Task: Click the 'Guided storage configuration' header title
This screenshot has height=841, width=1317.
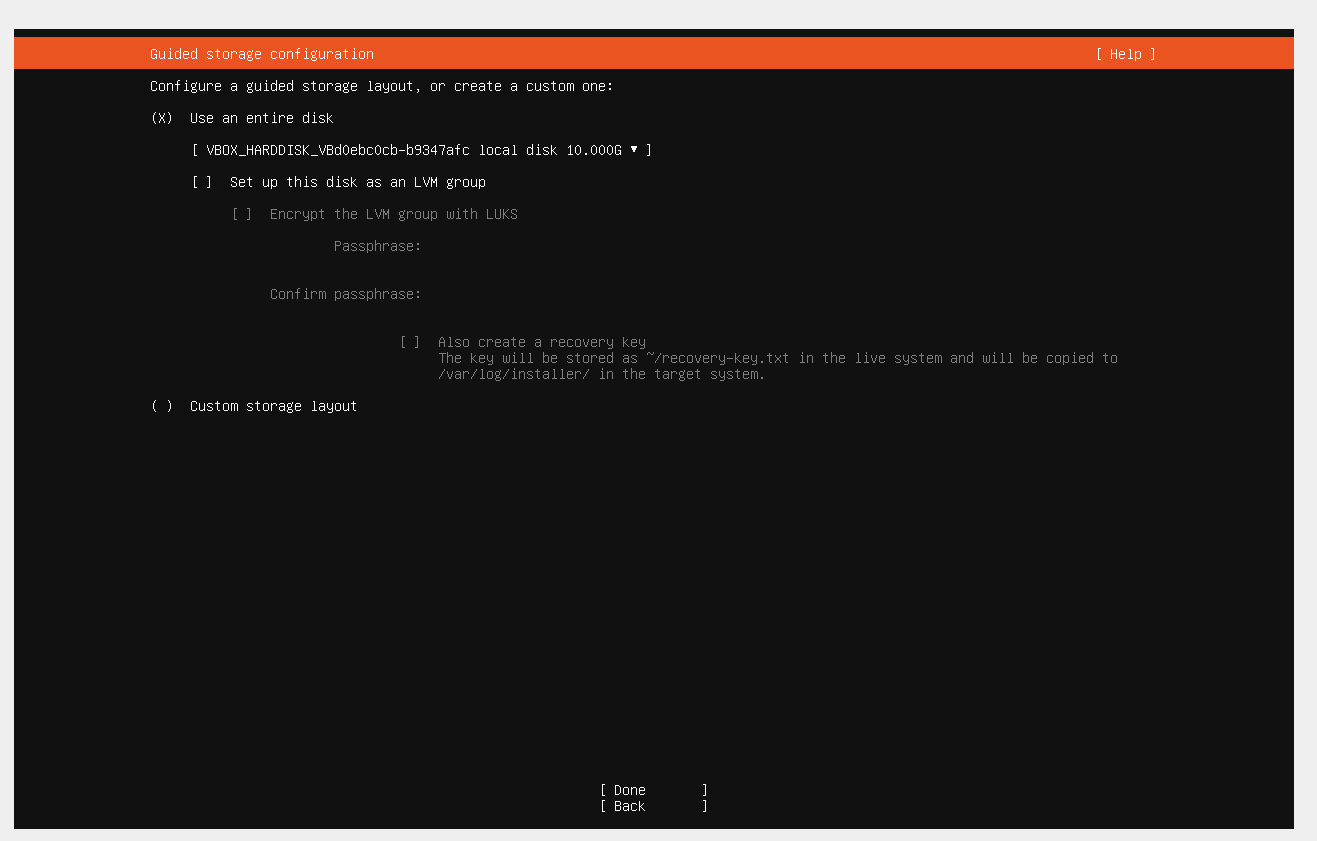Action: click(262, 54)
